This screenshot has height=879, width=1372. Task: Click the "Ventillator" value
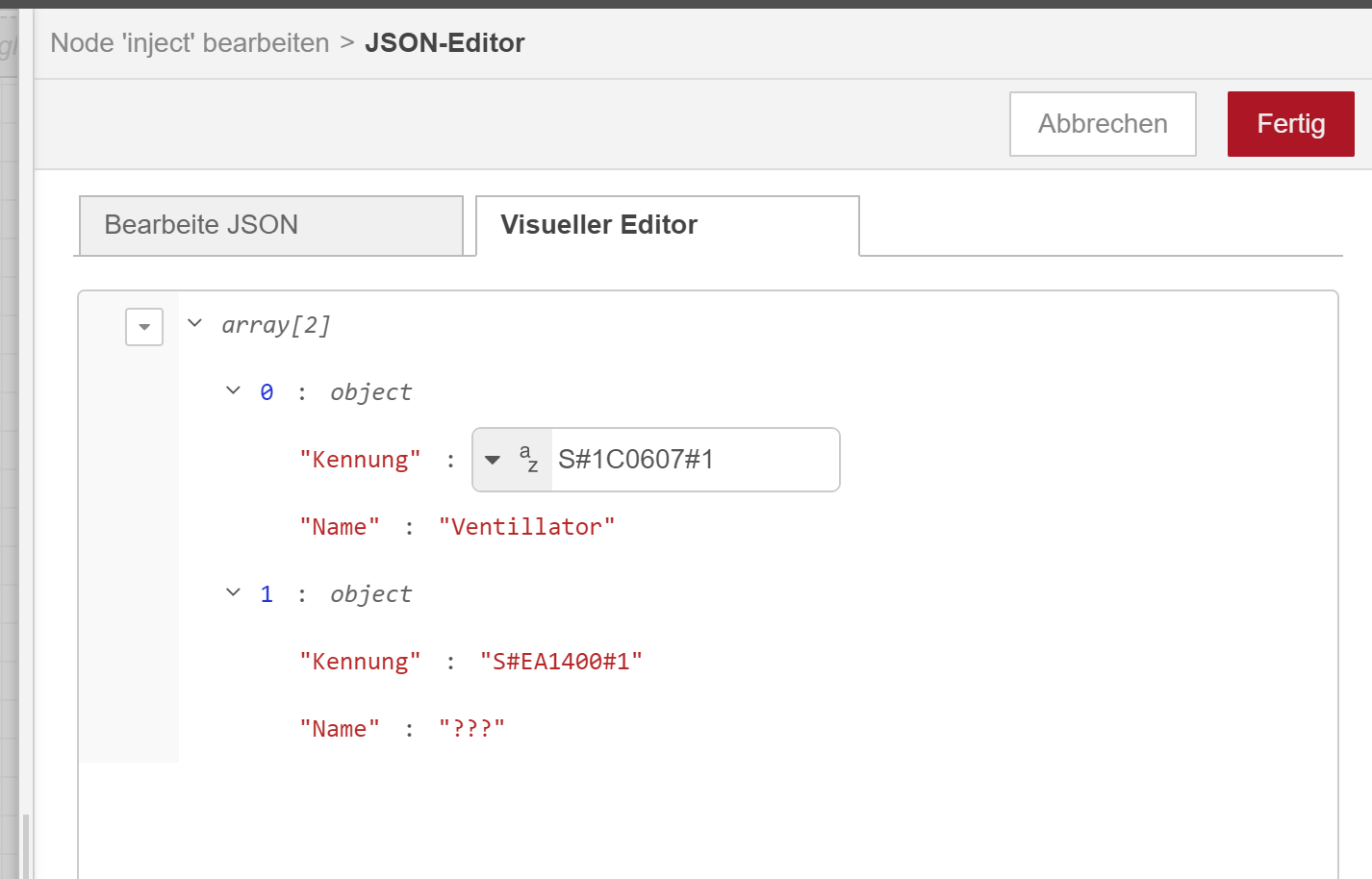tap(526, 527)
